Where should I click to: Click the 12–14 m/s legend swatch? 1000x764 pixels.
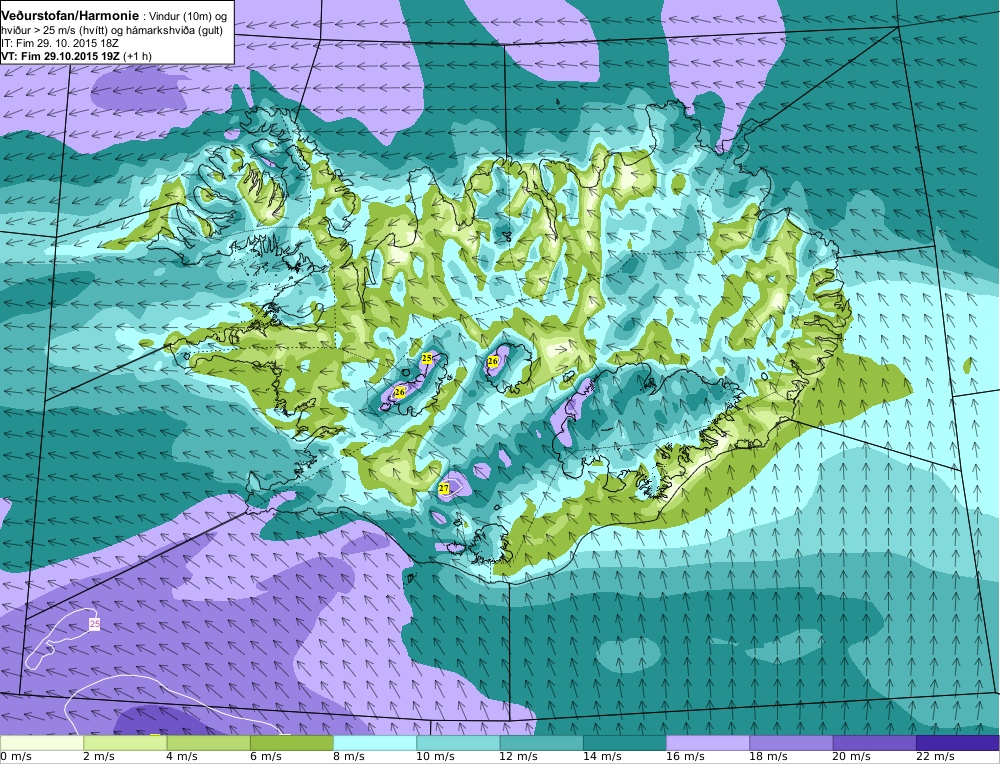click(x=541, y=743)
